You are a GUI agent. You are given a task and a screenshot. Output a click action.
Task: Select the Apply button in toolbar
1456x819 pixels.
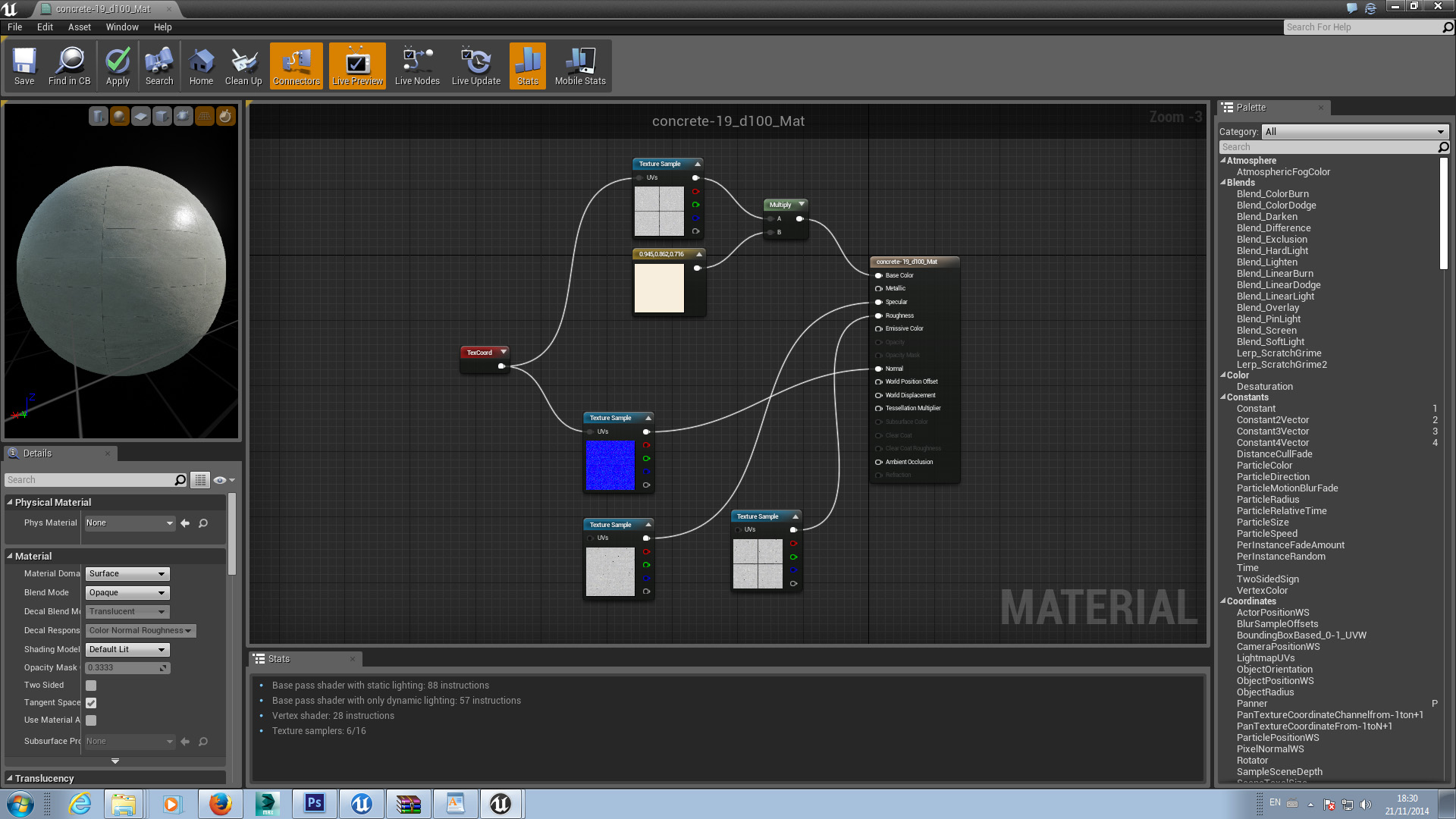117,65
